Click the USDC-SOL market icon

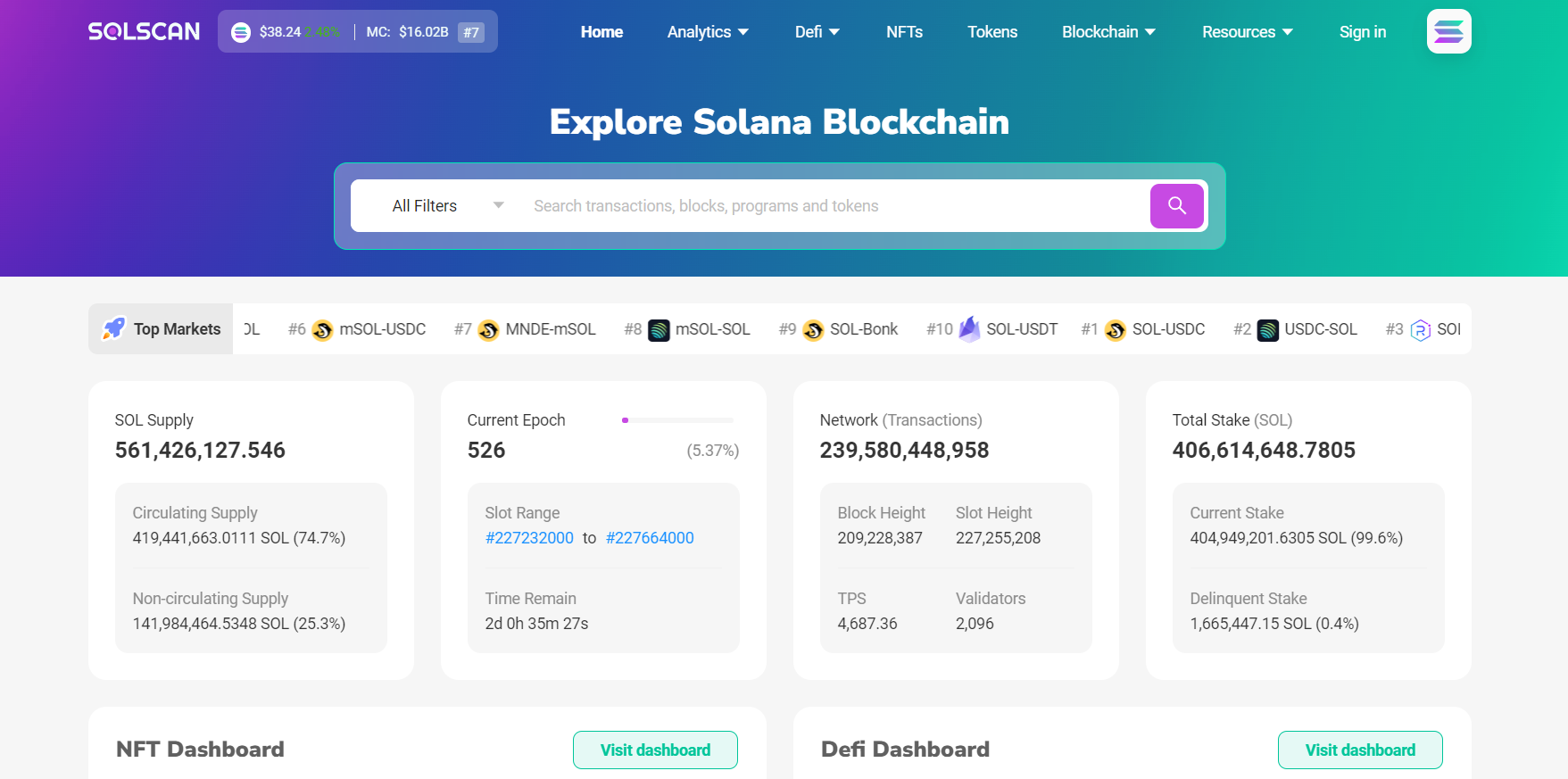[x=1267, y=330]
